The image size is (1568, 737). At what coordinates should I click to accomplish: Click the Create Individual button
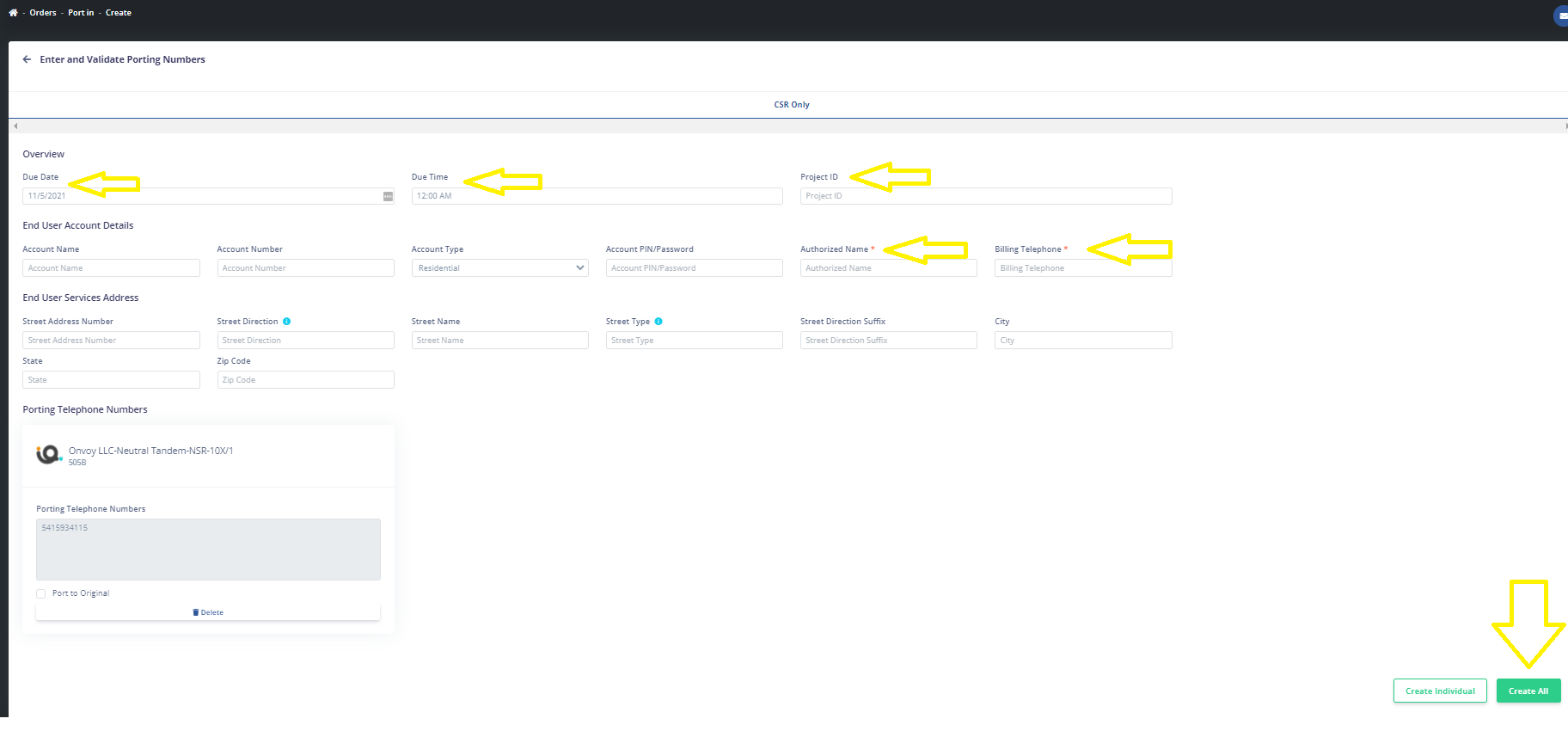click(1440, 691)
